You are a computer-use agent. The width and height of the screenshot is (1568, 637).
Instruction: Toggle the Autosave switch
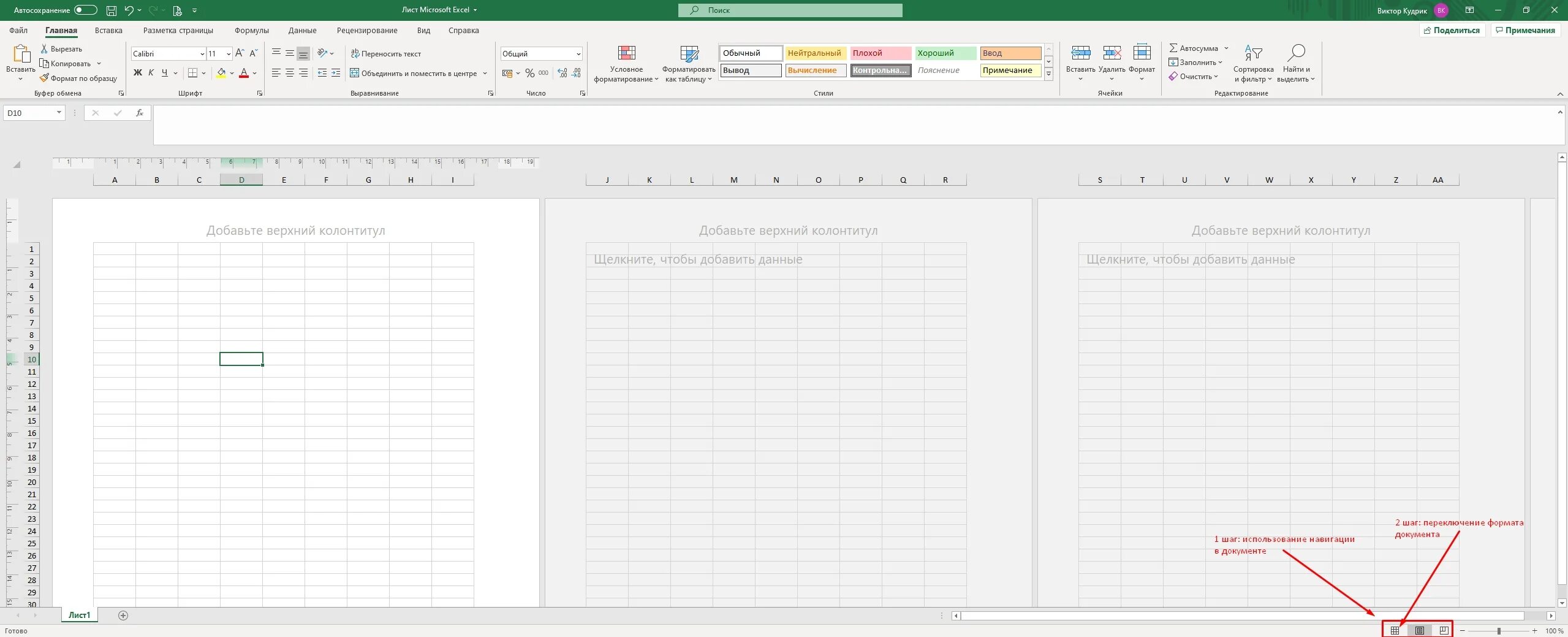pyautogui.click(x=85, y=10)
